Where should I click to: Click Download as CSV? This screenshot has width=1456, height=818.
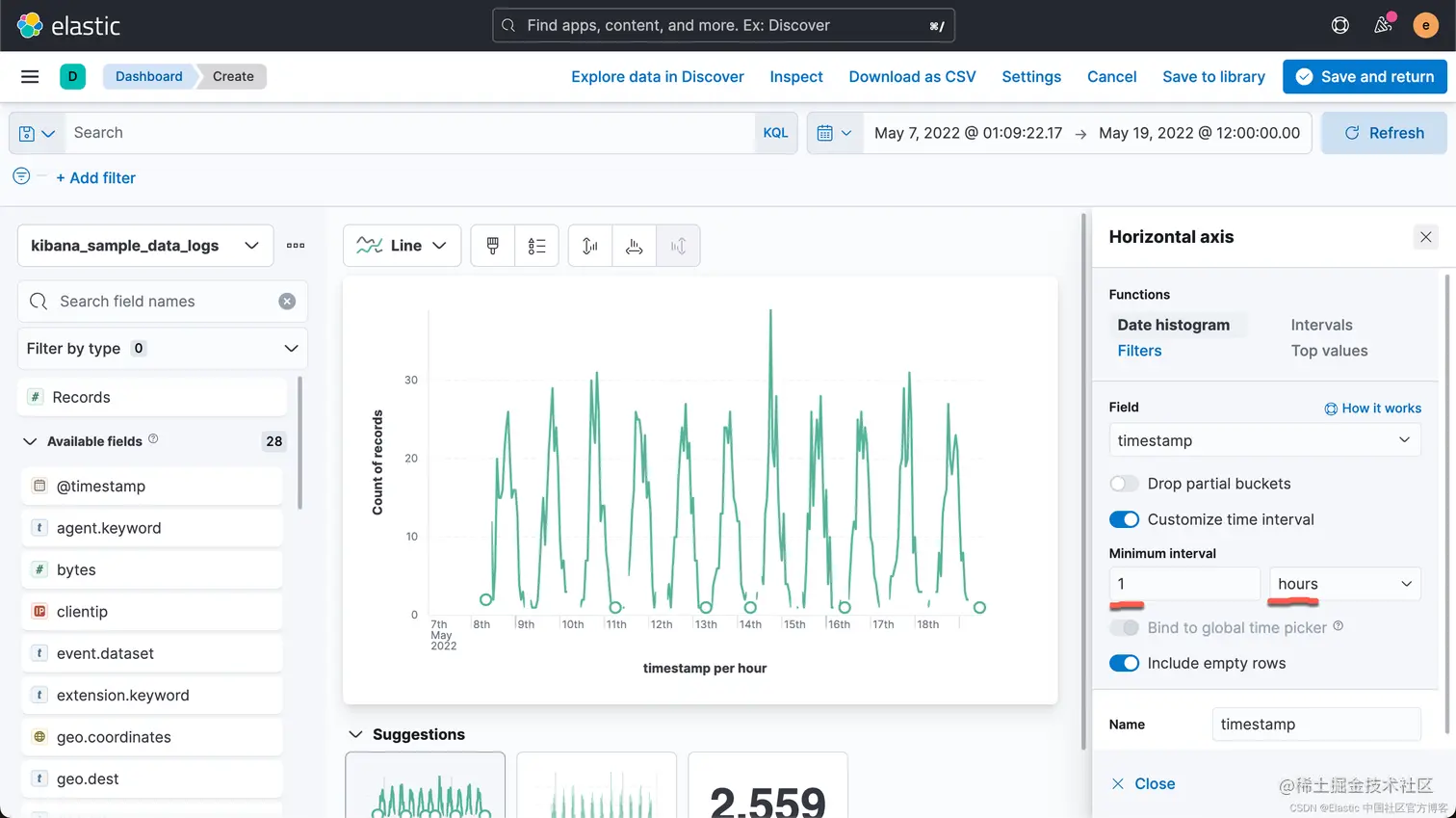(912, 76)
